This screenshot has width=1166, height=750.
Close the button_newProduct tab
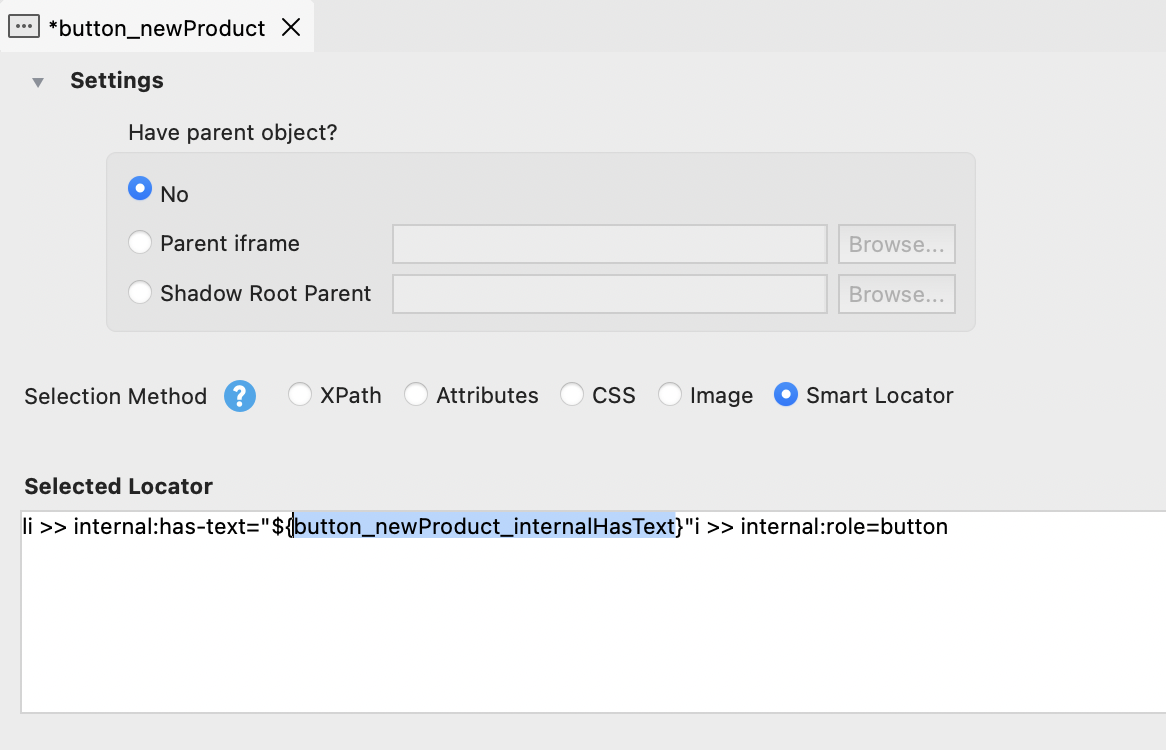(291, 27)
